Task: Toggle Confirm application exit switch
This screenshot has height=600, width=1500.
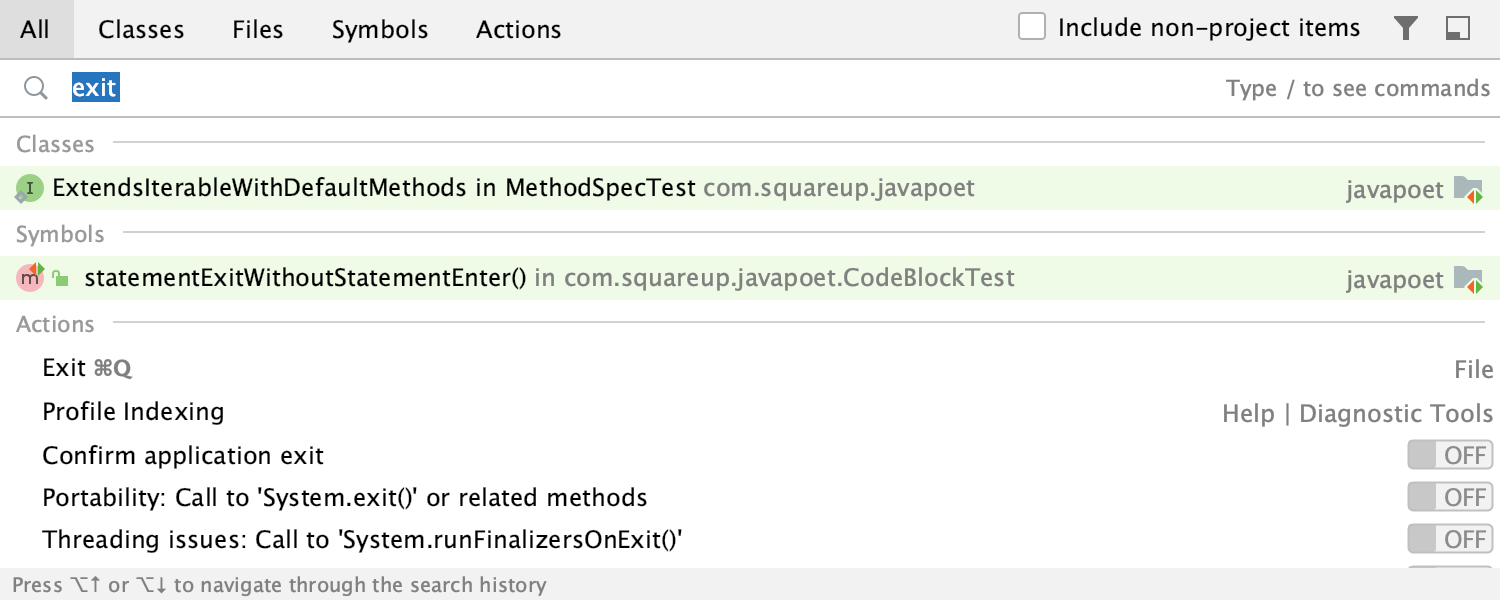Action: (x=1449, y=456)
